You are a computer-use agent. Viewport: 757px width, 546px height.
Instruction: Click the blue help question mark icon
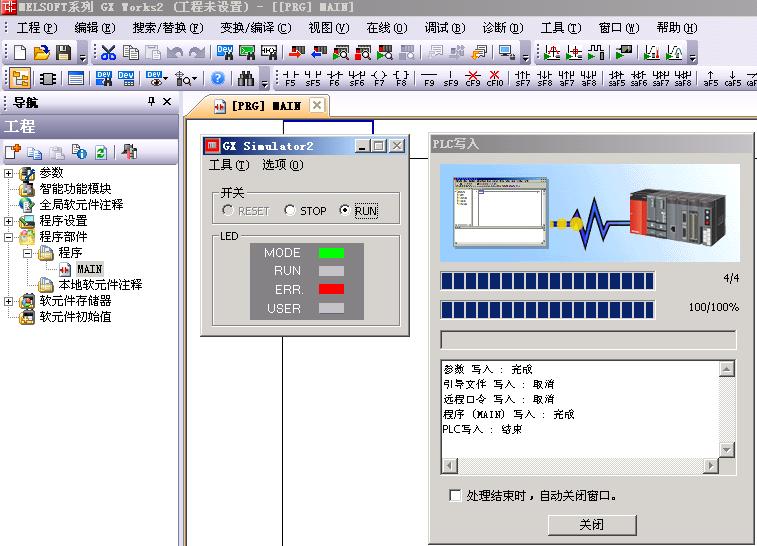point(217,78)
